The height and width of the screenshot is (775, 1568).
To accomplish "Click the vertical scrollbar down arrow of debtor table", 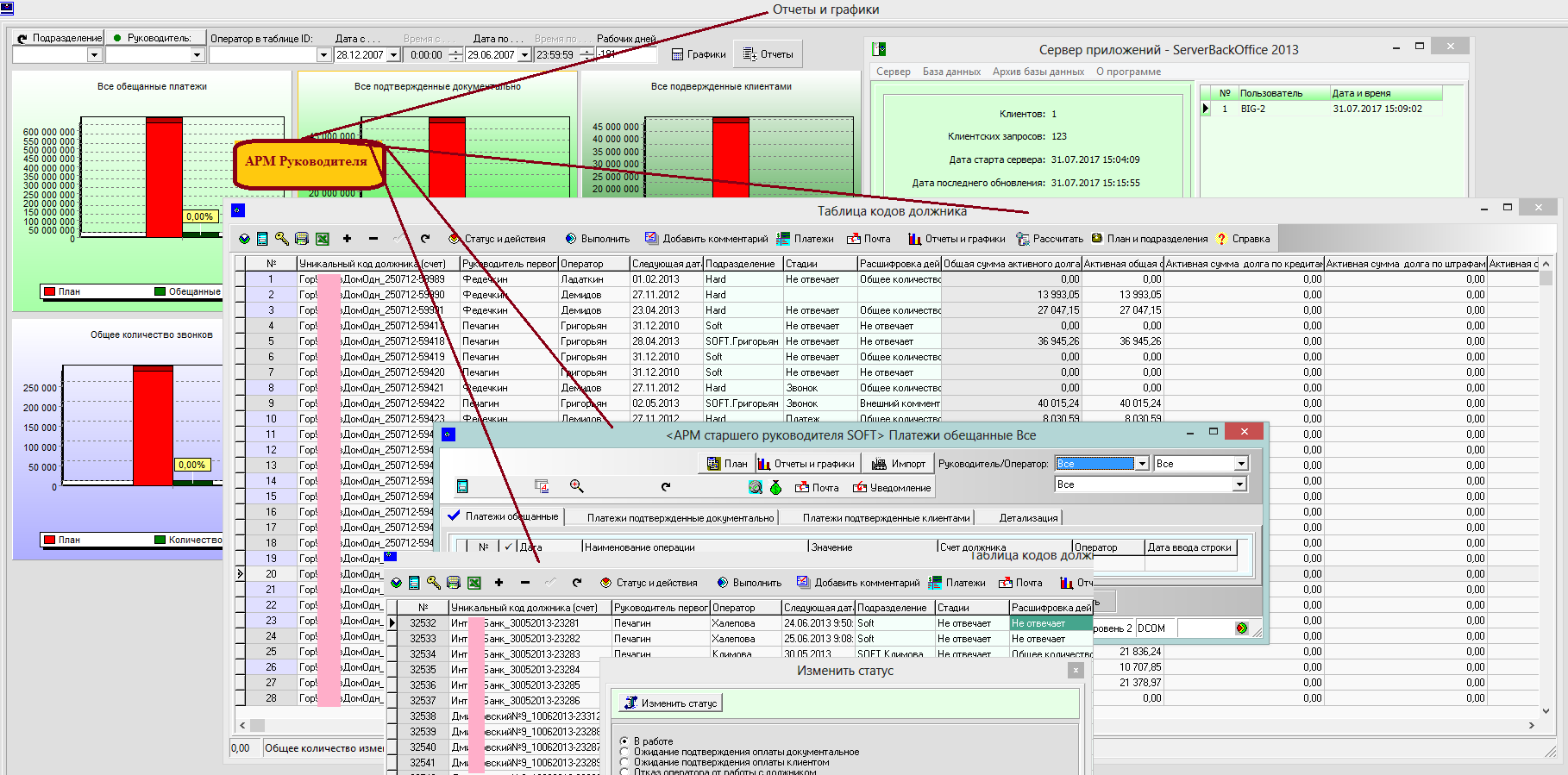I will pos(1546,711).
